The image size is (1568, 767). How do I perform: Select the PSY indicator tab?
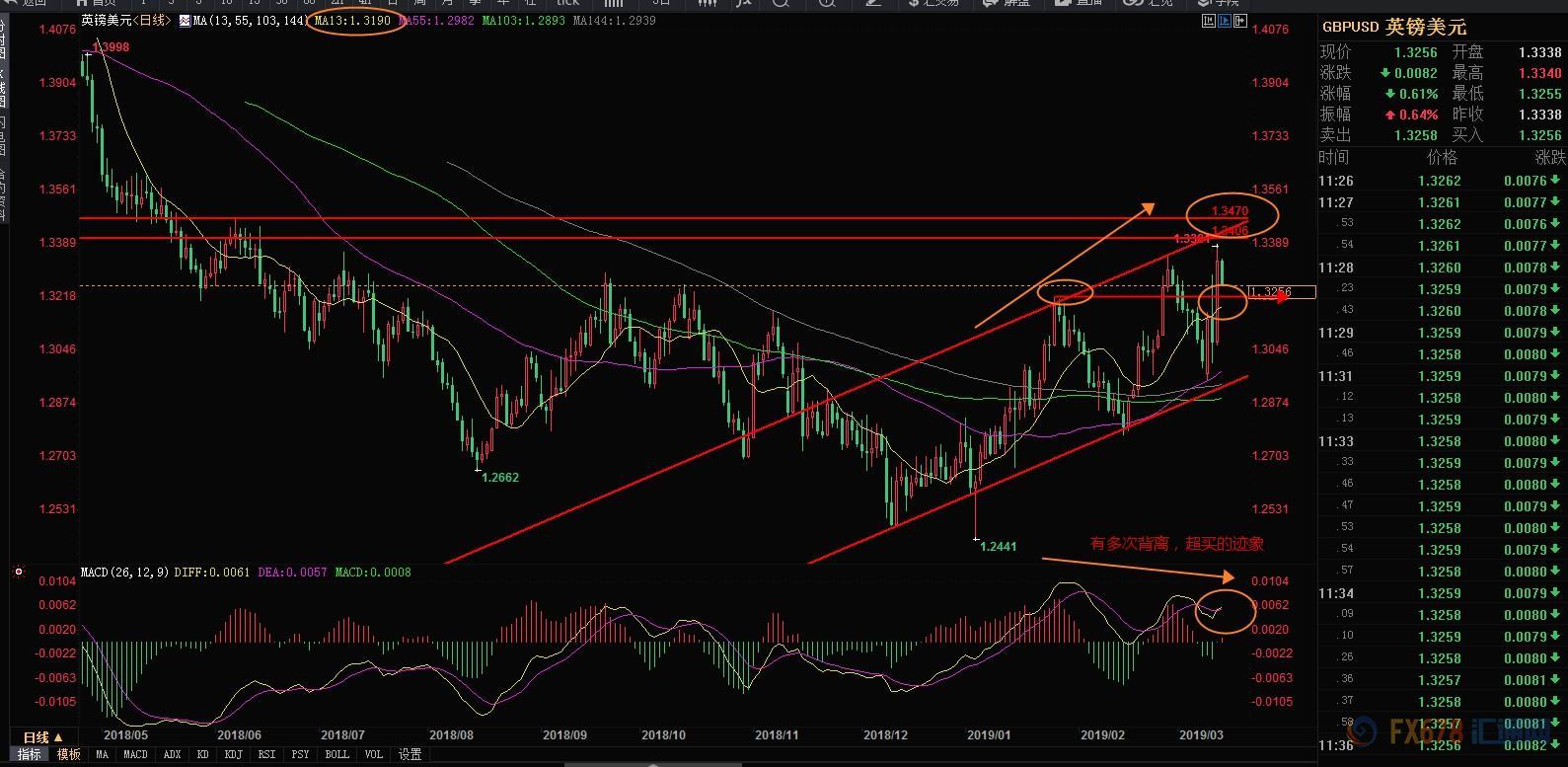[x=300, y=754]
